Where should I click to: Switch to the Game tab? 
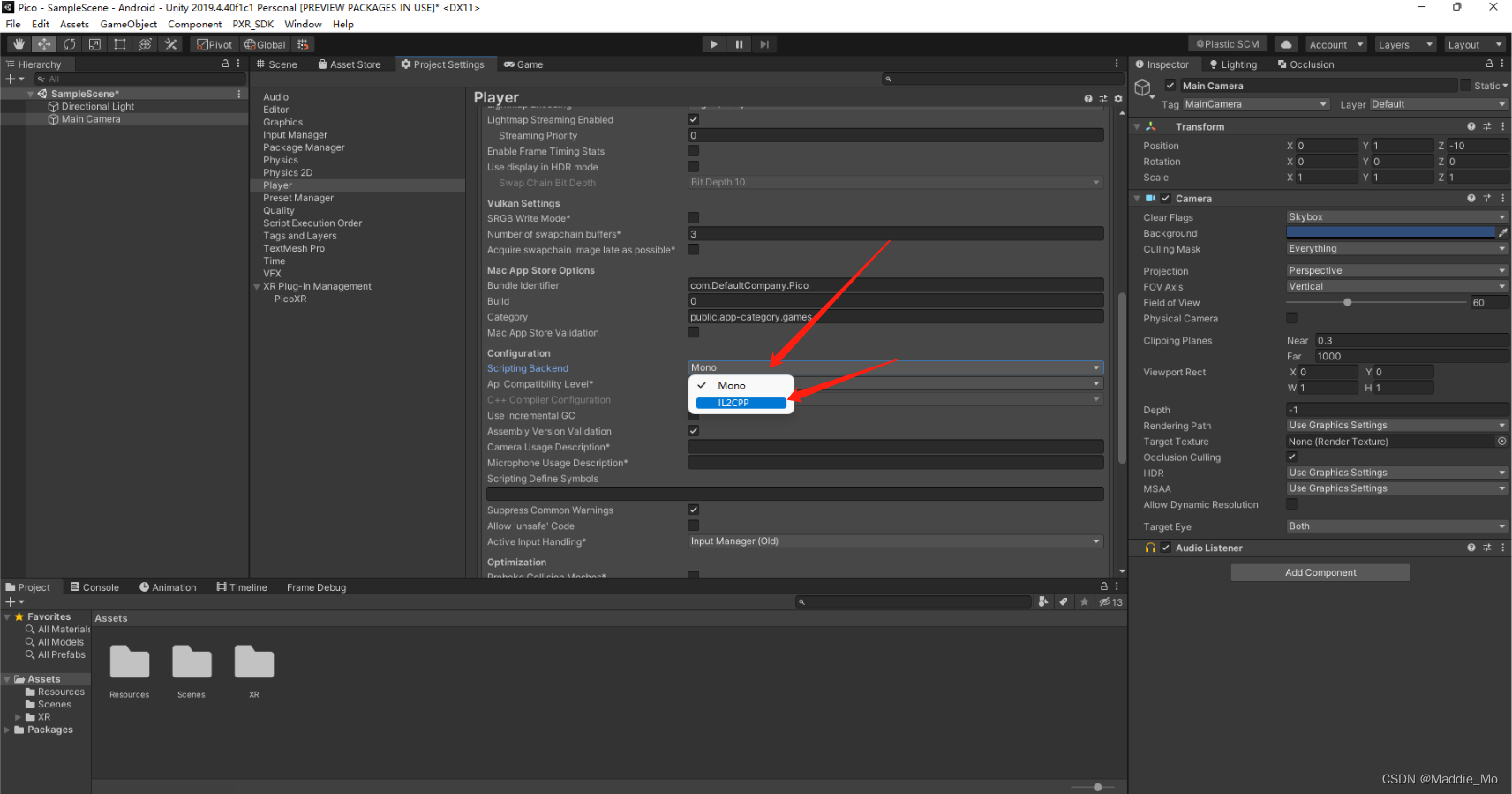pos(523,64)
